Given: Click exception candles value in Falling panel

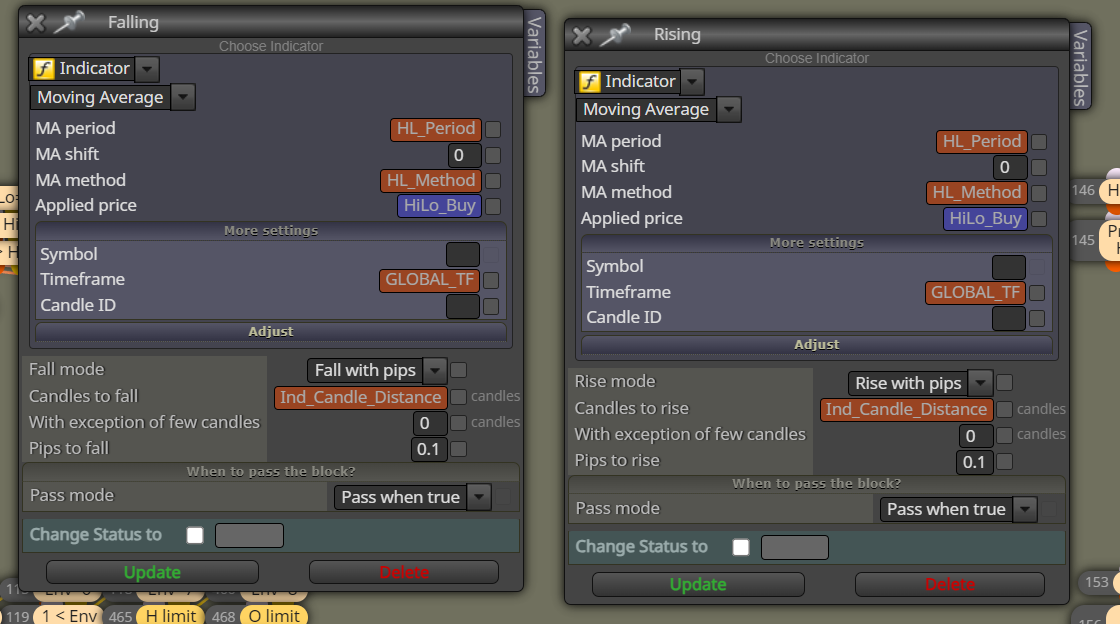Looking at the screenshot, I should [x=430, y=423].
